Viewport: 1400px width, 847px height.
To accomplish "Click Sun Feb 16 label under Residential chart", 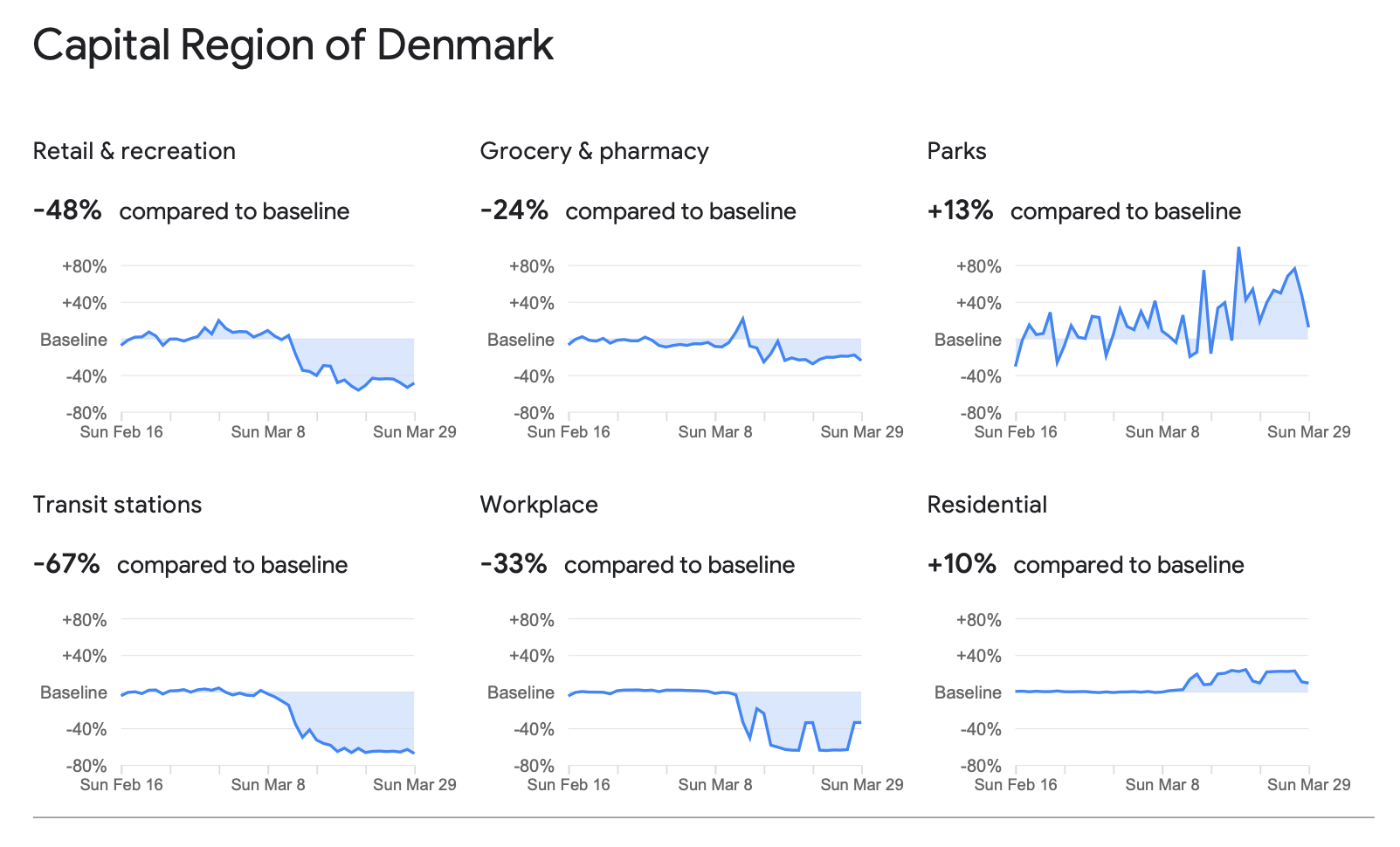I will [1016, 785].
